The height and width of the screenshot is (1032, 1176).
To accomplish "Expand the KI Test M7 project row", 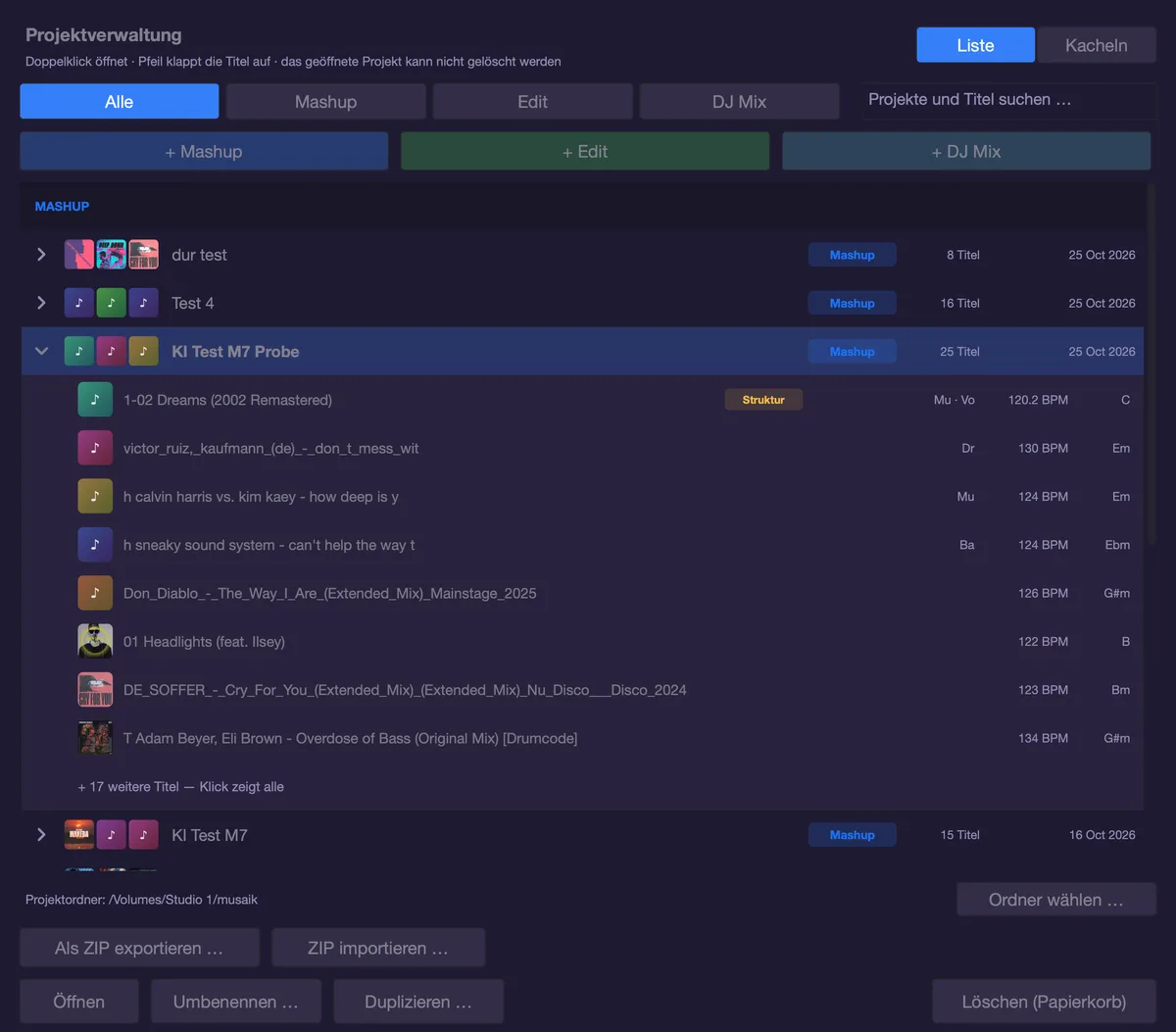I will (41, 835).
